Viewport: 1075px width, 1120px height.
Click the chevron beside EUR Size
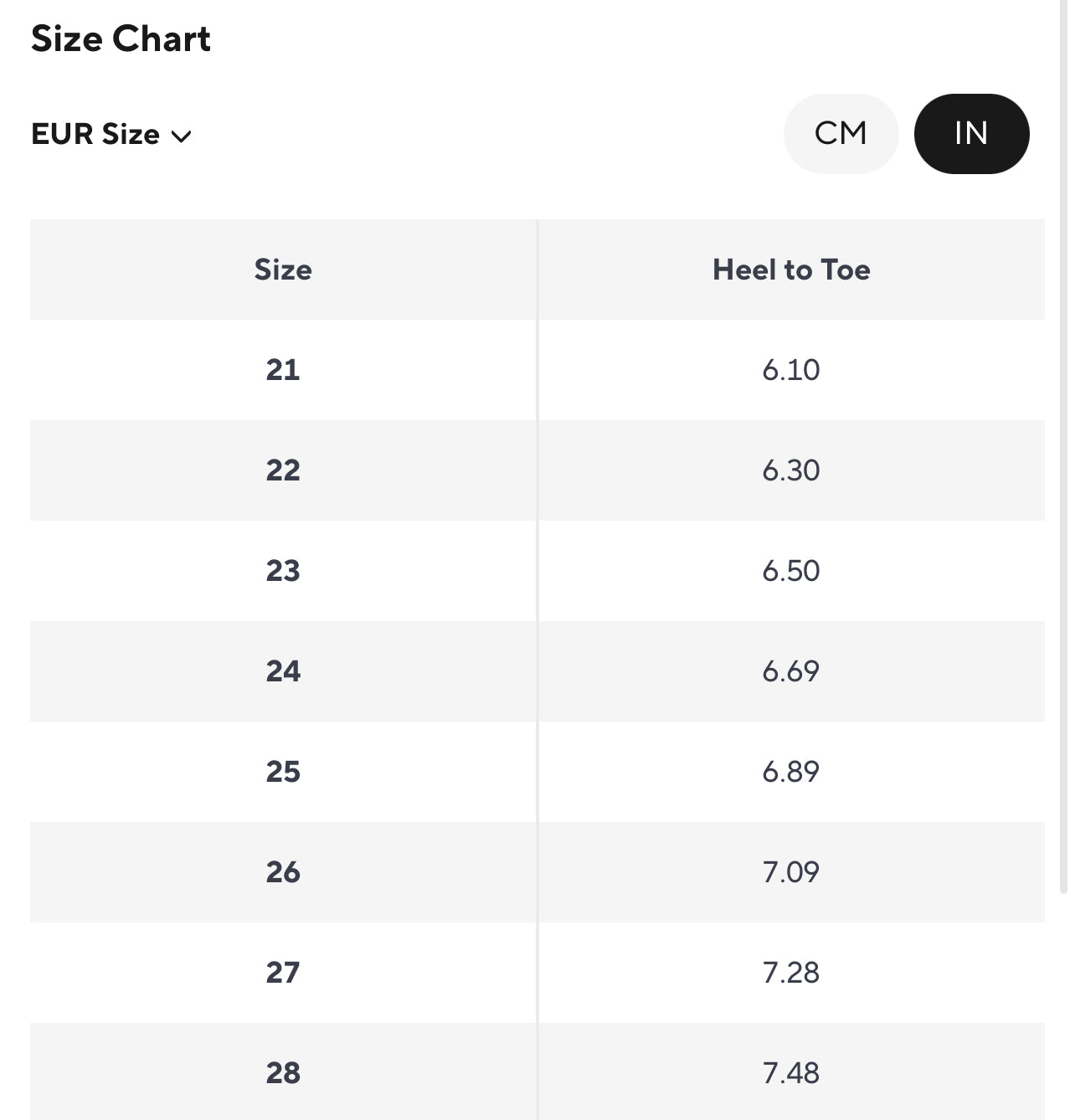point(182,136)
